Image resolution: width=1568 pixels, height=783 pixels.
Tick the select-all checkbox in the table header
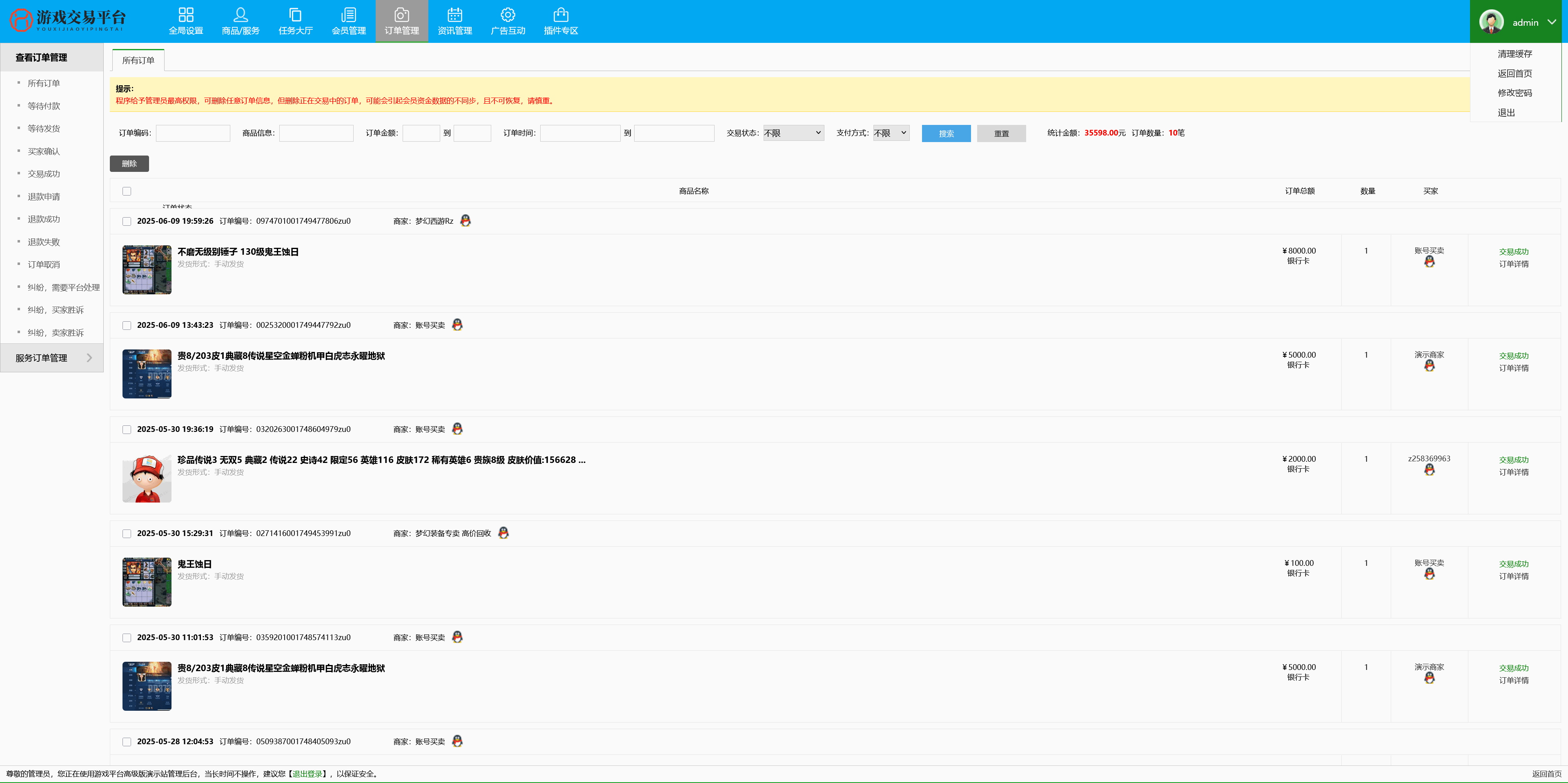click(127, 191)
